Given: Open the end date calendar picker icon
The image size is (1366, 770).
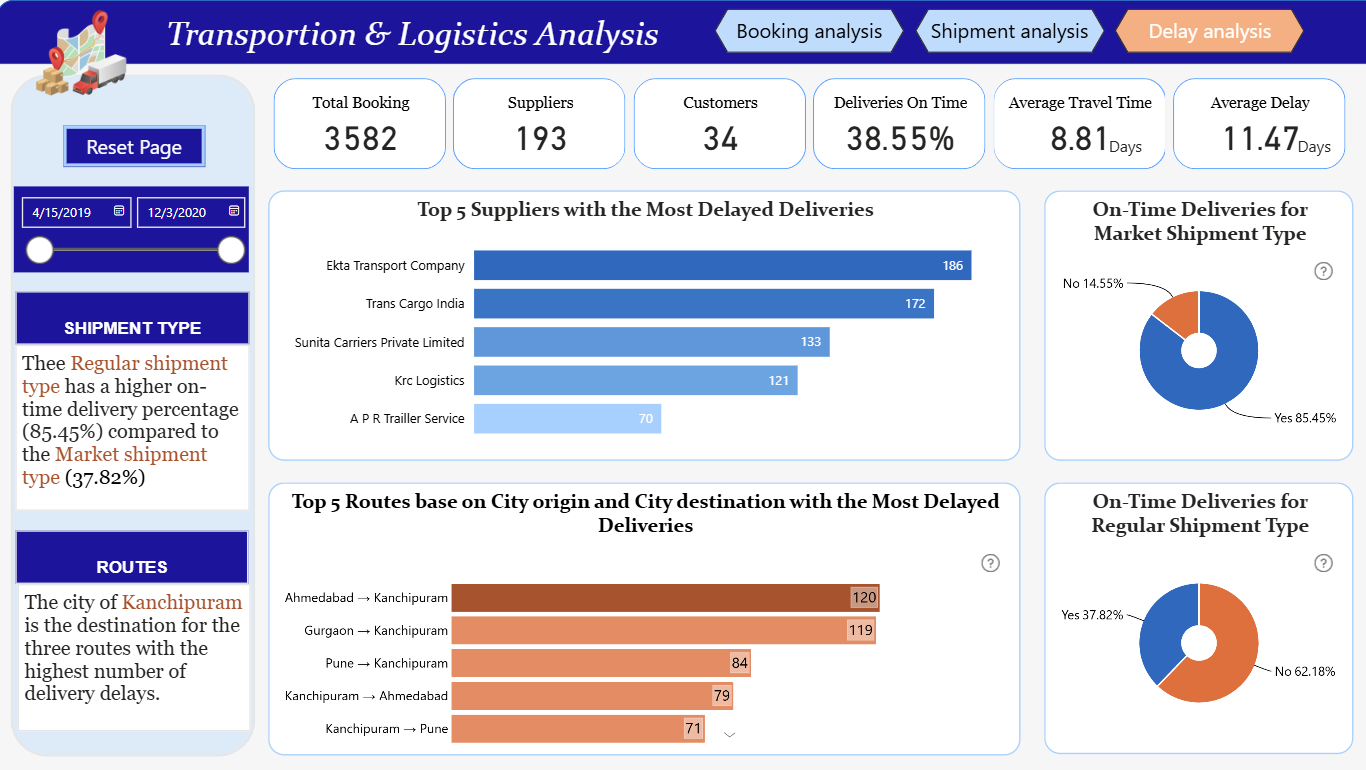Looking at the screenshot, I should (234, 211).
